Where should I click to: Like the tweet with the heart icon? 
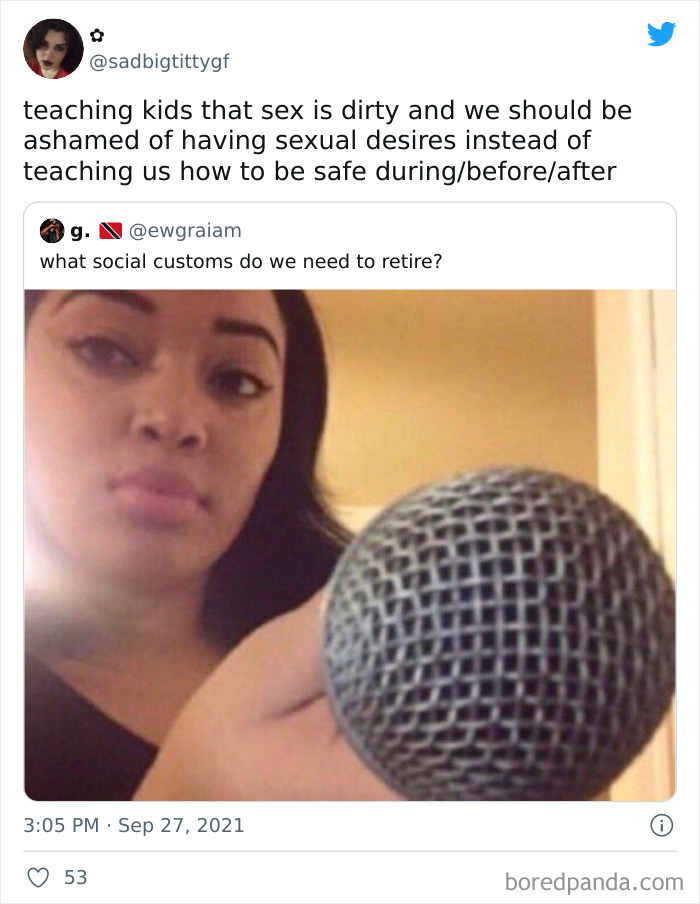[39, 877]
